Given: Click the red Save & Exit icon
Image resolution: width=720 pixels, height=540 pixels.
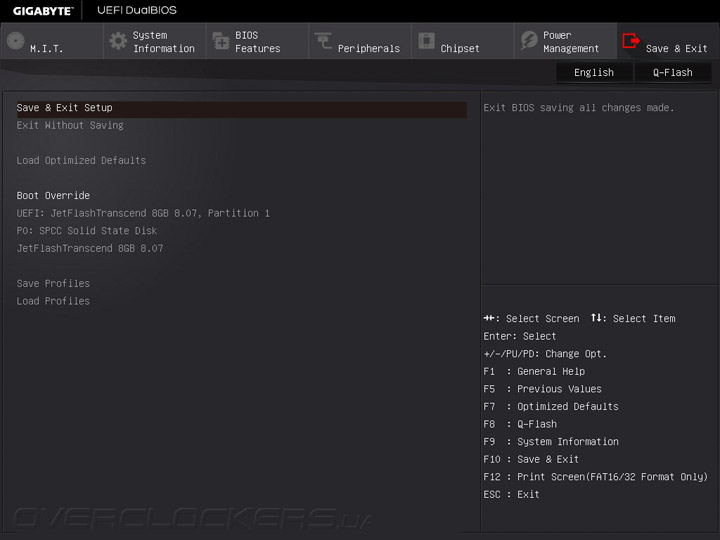Looking at the screenshot, I should [631, 42].
